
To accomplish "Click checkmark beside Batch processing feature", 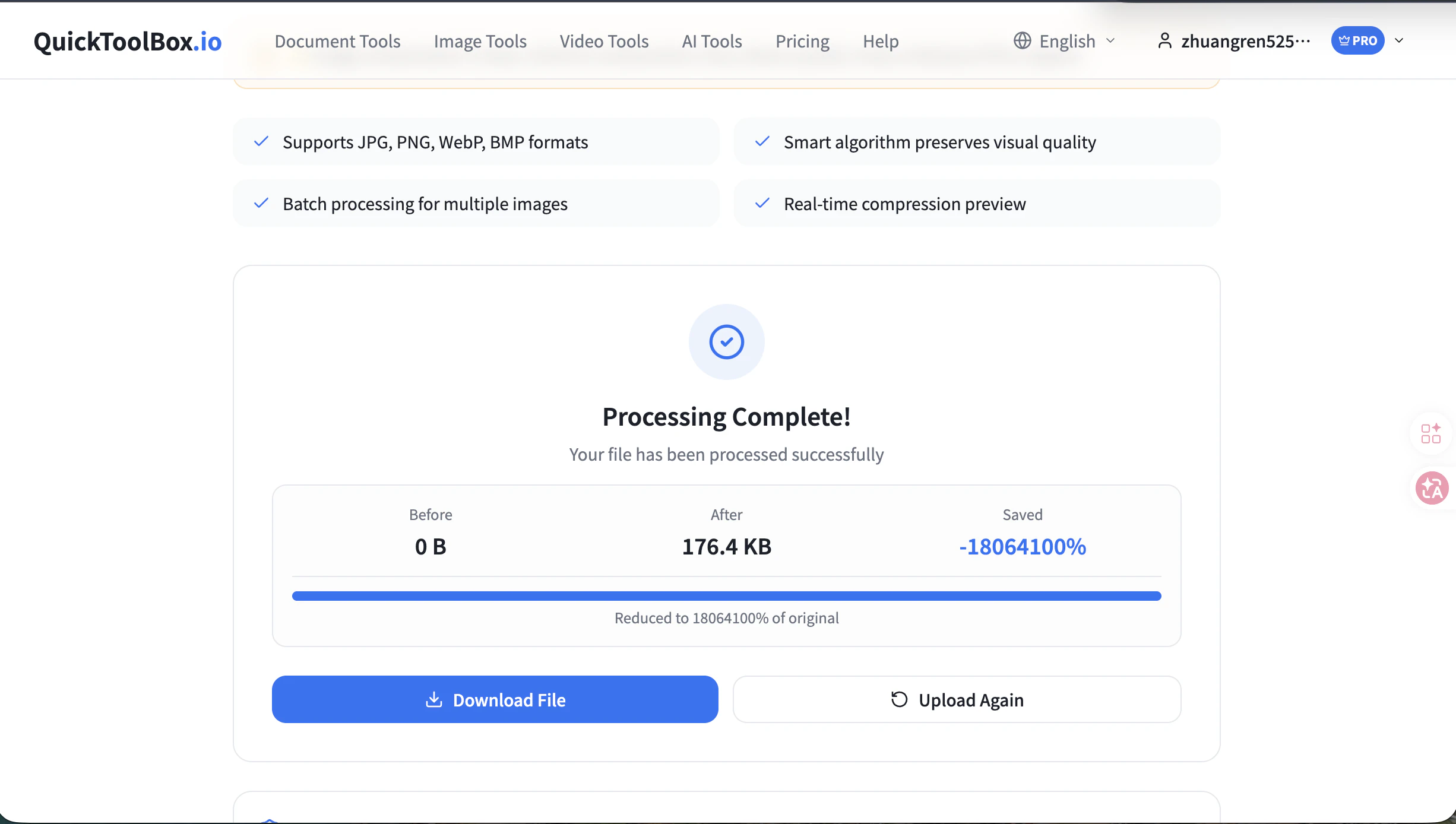I will 261,203.
